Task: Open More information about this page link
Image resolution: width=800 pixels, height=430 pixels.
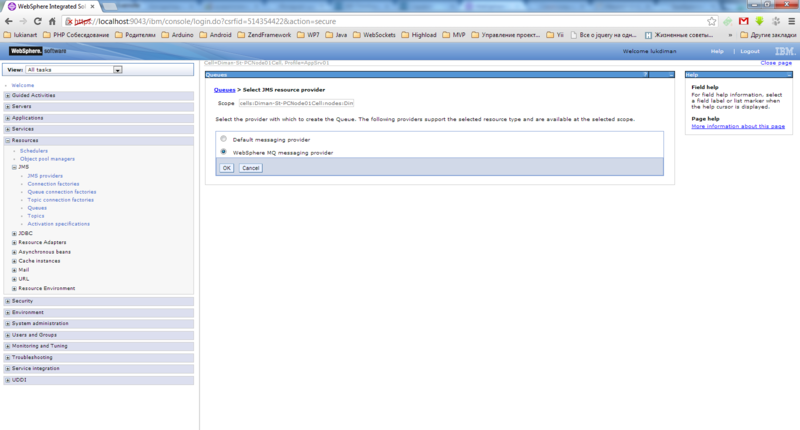Action: 738,127
